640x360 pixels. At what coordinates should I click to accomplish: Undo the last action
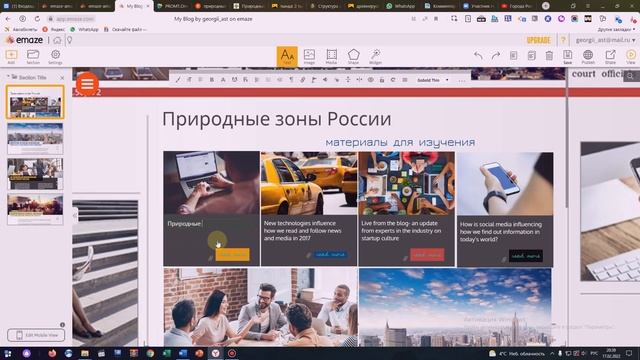point(478,56)
